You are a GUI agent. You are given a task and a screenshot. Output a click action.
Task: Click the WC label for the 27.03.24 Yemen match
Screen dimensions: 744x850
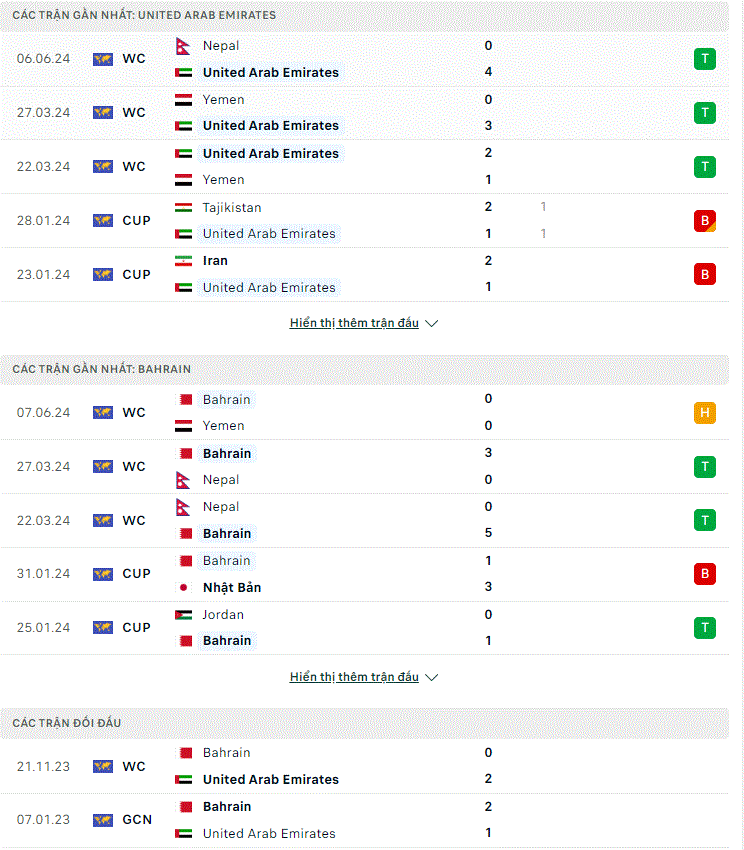(x=134, y=113)
